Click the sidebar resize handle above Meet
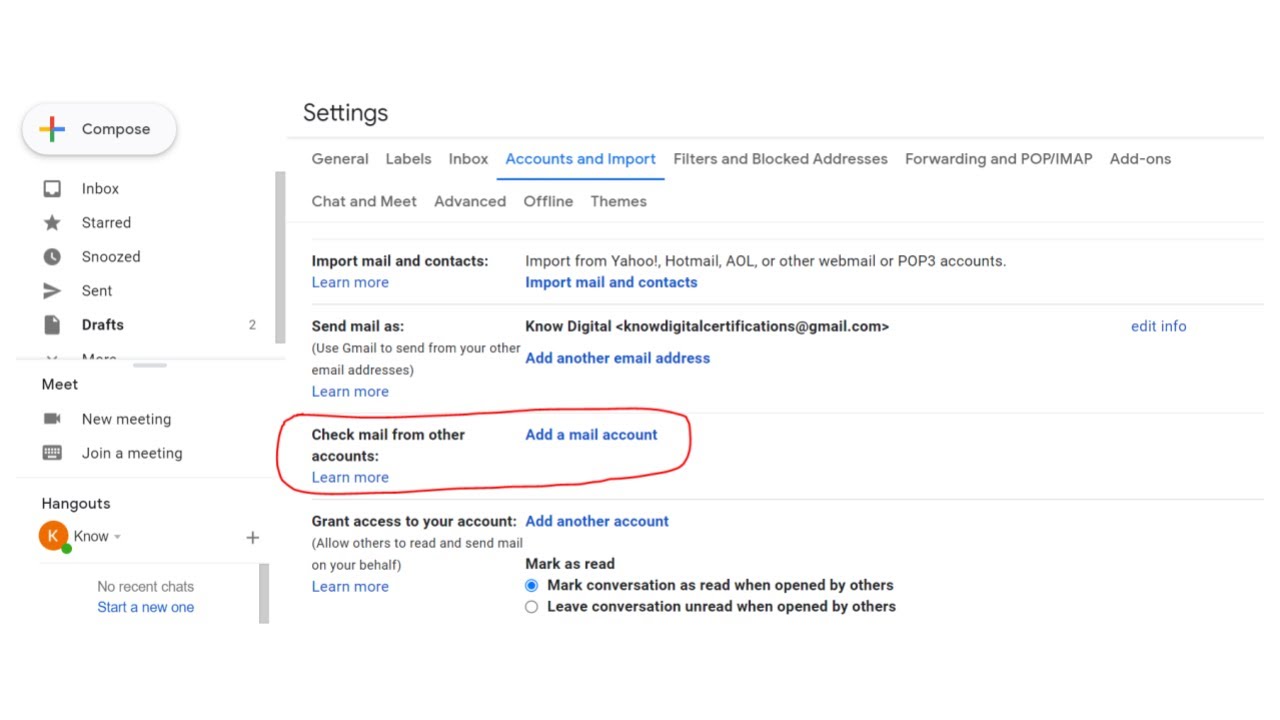 [150, 365]
